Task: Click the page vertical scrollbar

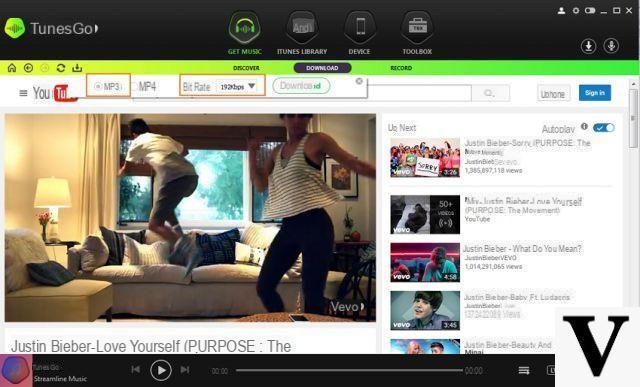Action: tap(633, 119)
